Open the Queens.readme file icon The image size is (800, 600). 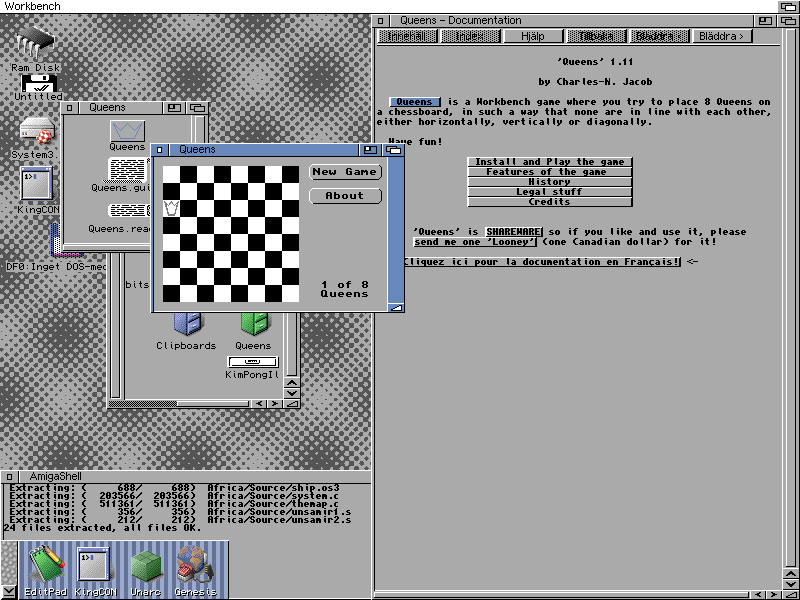point(129,210)
